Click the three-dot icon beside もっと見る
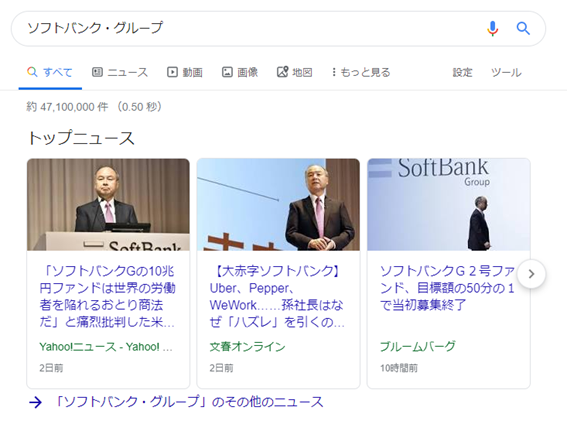The image size is (567, 431). (x=334, y=72)
